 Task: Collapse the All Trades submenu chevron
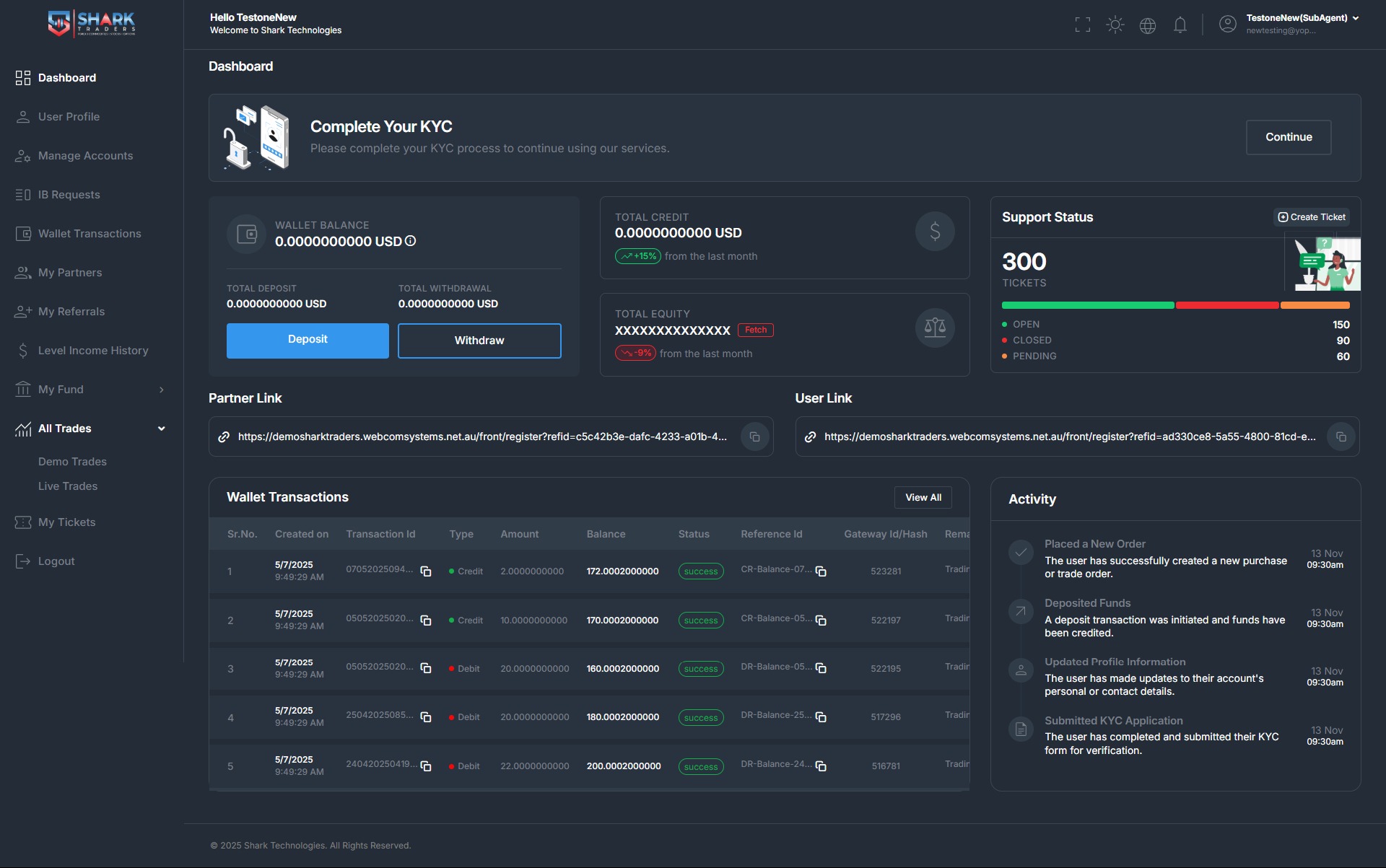(162, 429)
